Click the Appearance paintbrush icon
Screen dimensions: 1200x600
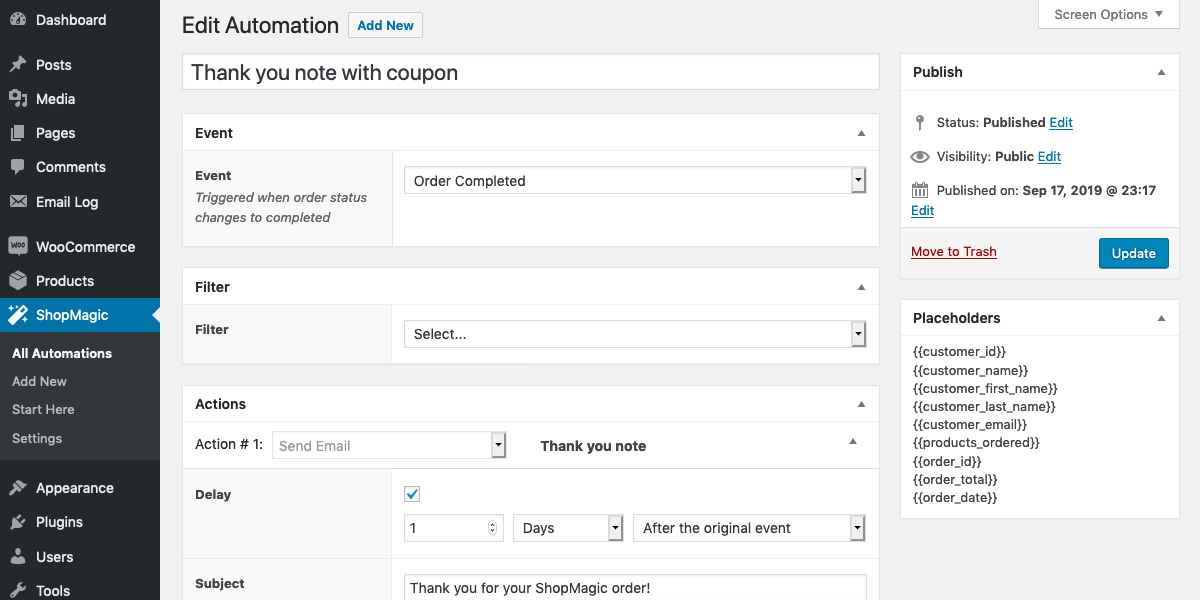click(x=18, y=488)
